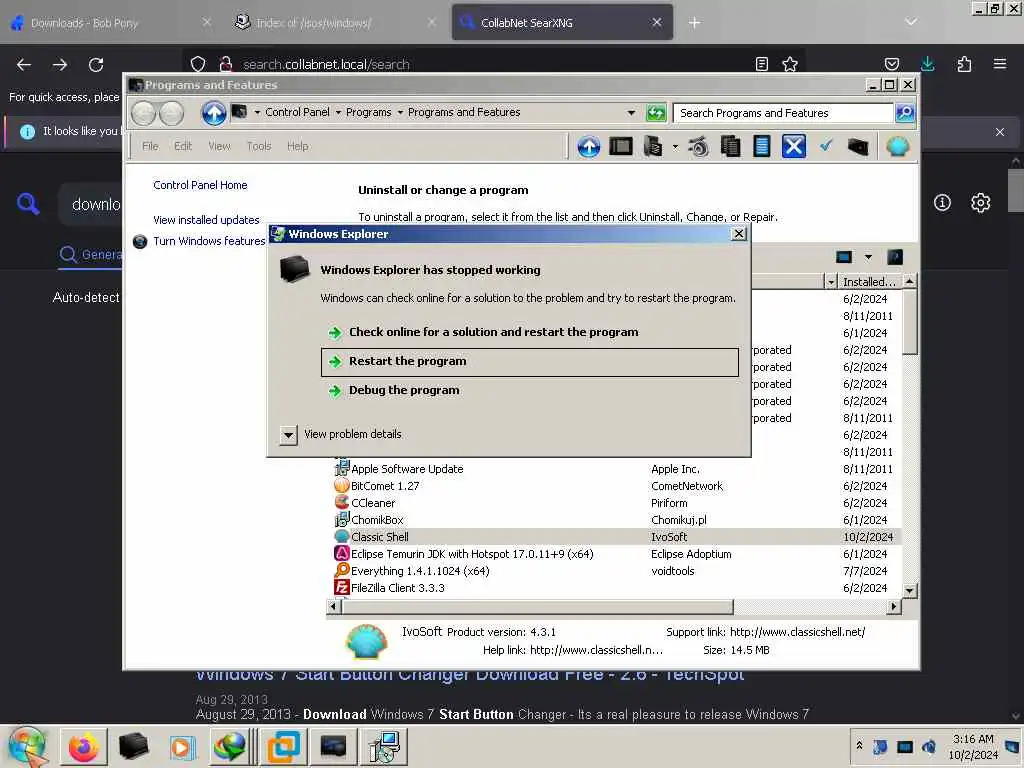Open Classic Shell settings shell icon in toolbar

[x=898, y=146]
